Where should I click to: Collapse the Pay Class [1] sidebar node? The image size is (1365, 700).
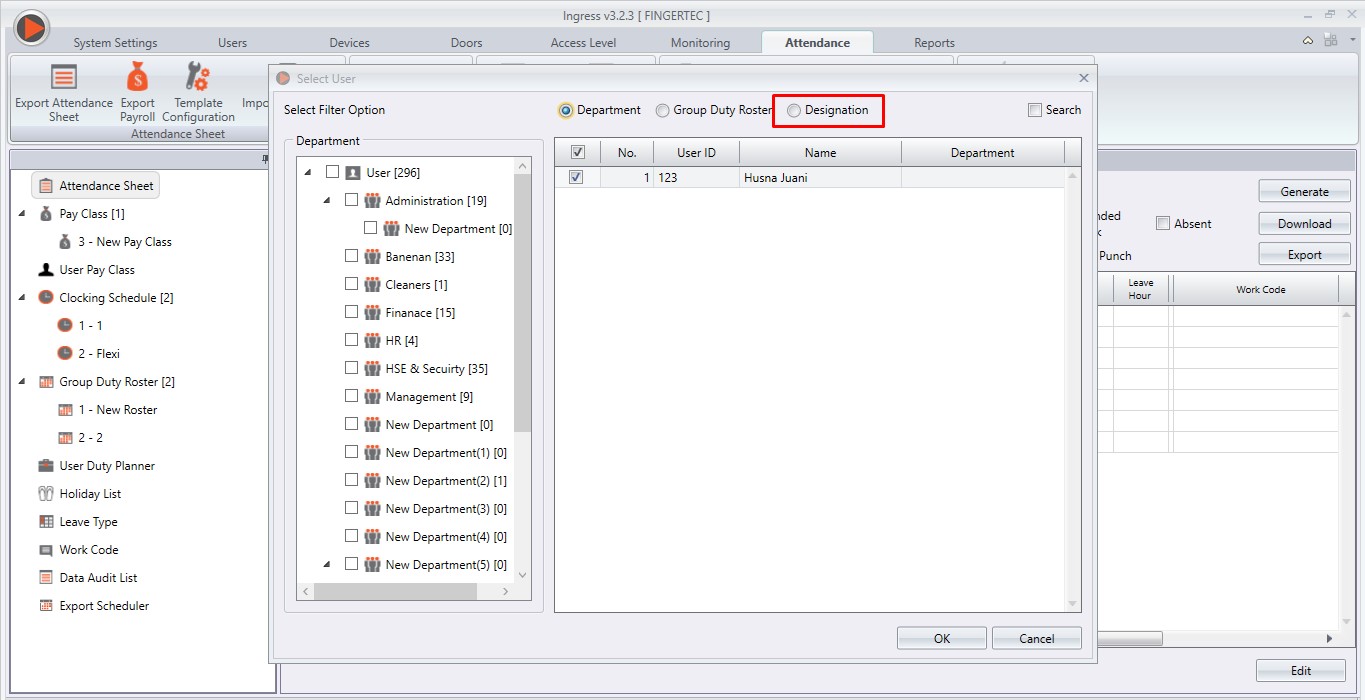(22, 214)
